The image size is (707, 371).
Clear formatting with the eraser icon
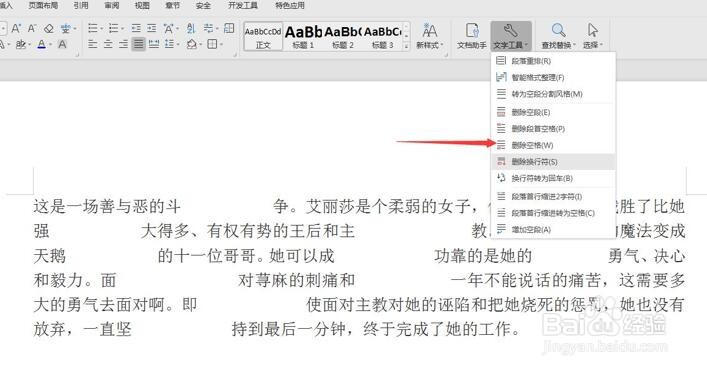[49, 29]
